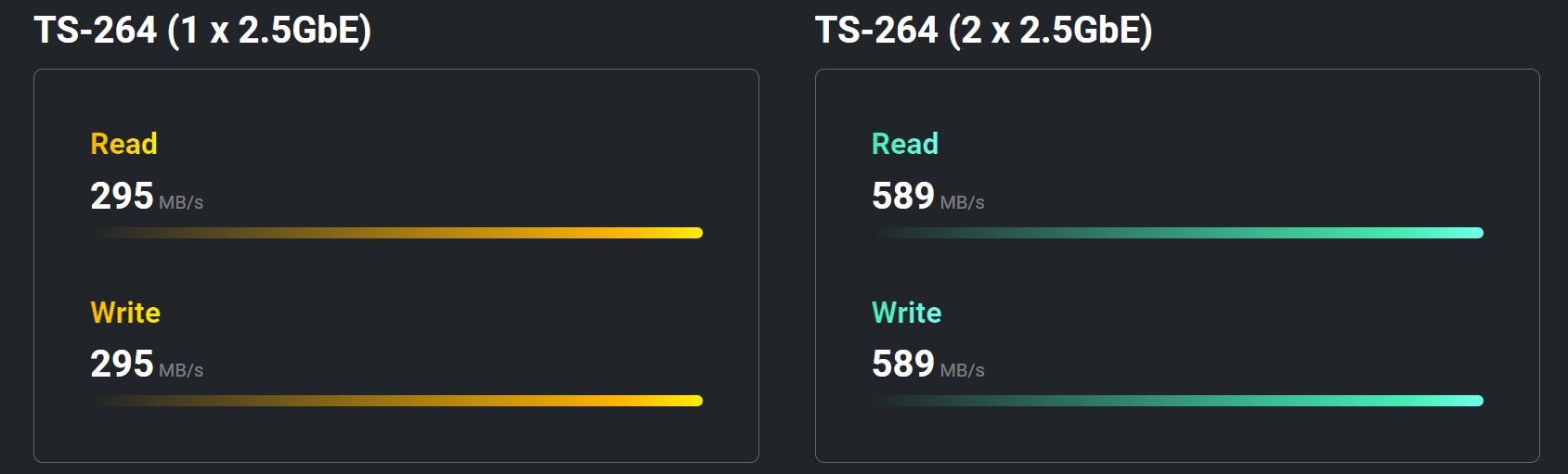Click the 295 MB/s read value
The height and width of the screenshot is (474, 1568).
click(x=147, y=197)
